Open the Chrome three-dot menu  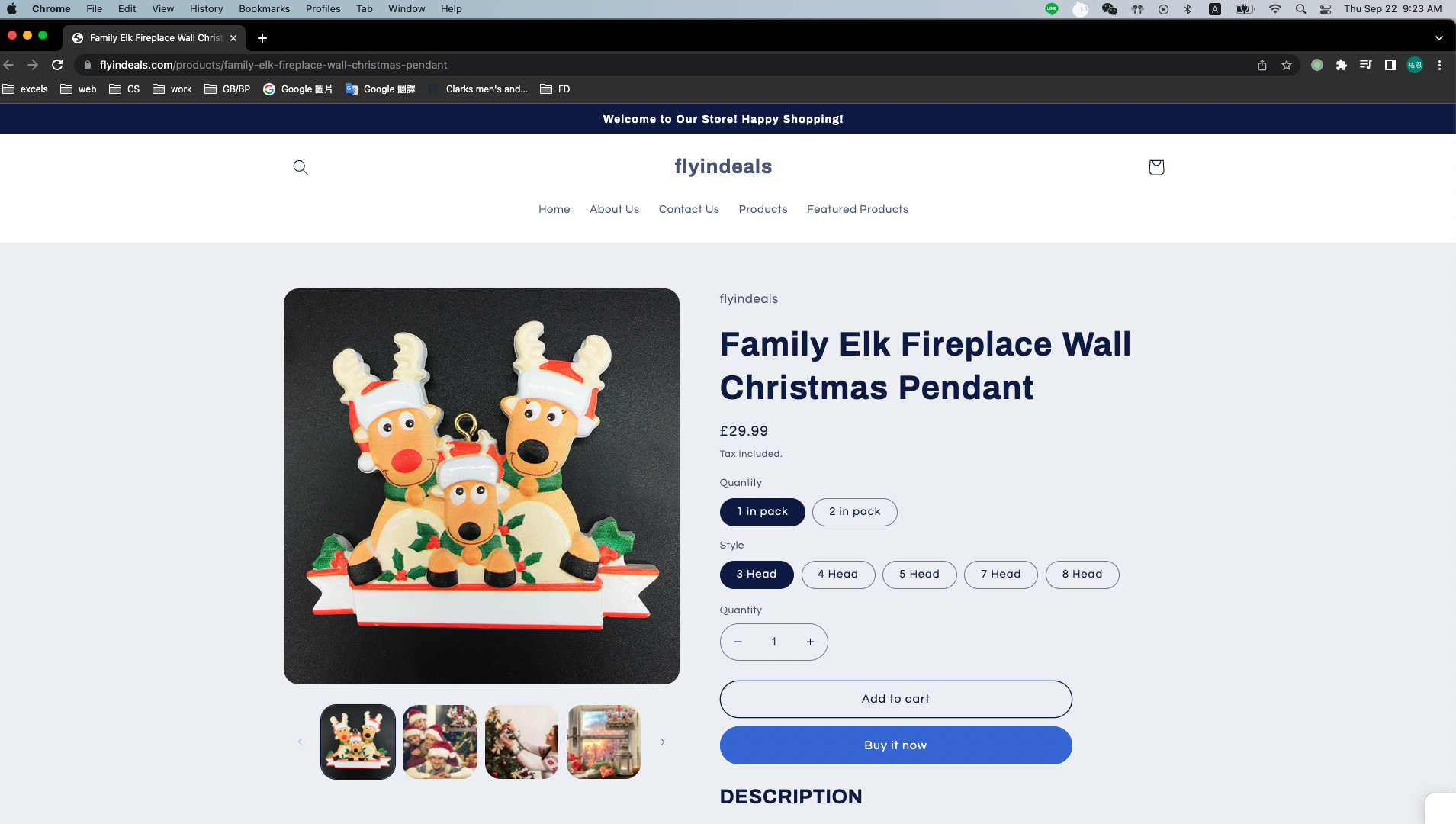coord(1439,65)
